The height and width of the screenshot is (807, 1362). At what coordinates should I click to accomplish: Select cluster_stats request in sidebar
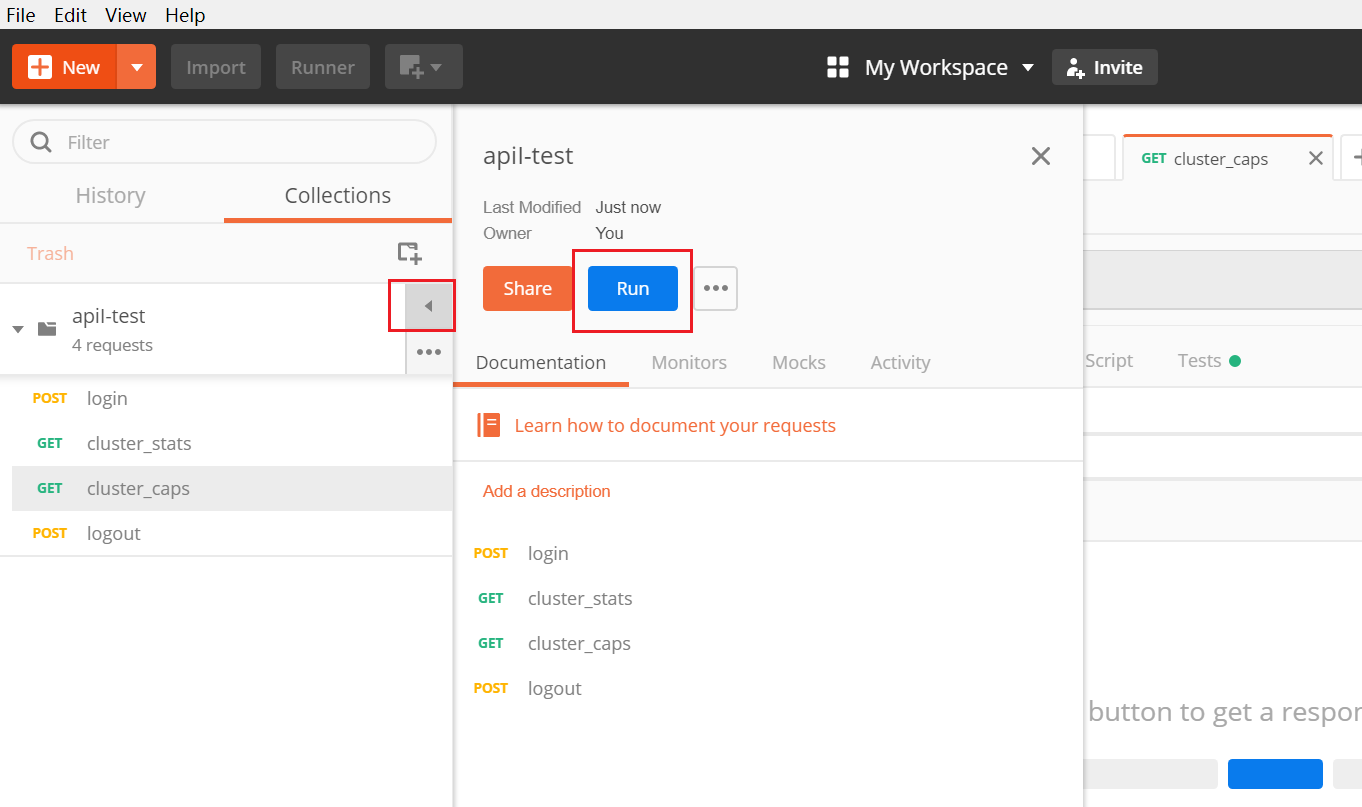coord(232,443)
